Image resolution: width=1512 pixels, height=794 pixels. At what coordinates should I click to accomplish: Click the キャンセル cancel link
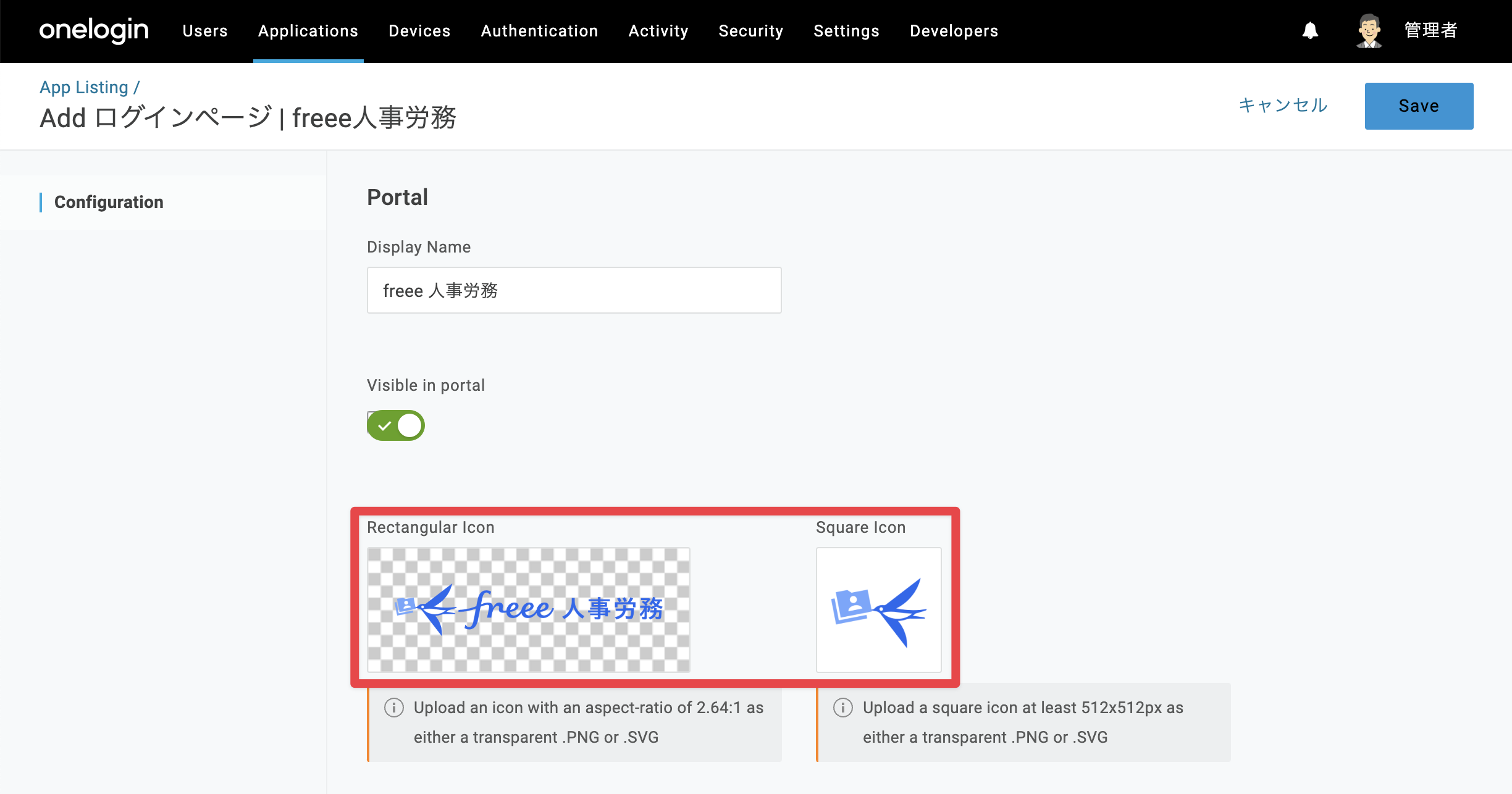click(1283, 106)
